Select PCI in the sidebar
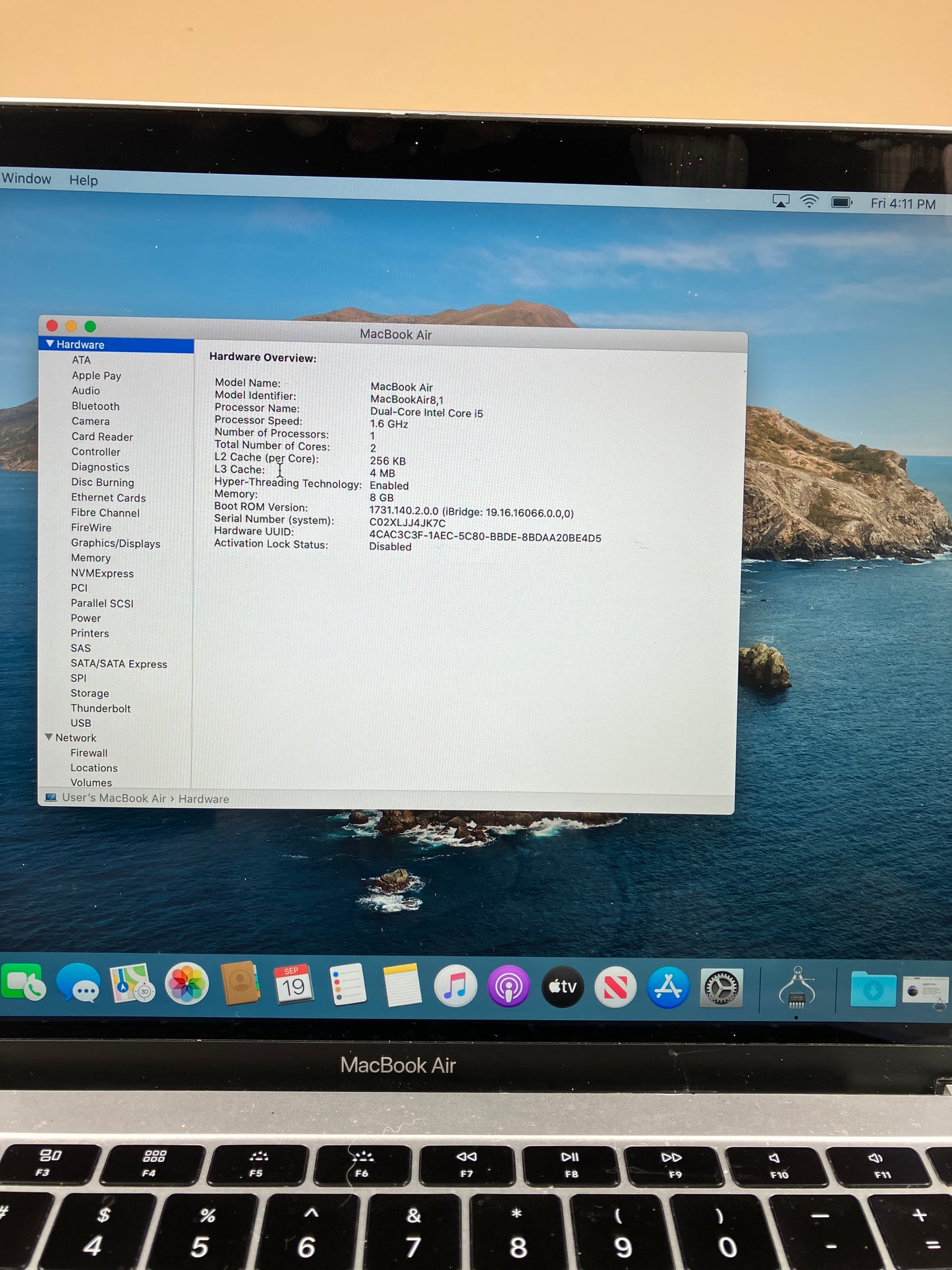 [x=79, y=588]
